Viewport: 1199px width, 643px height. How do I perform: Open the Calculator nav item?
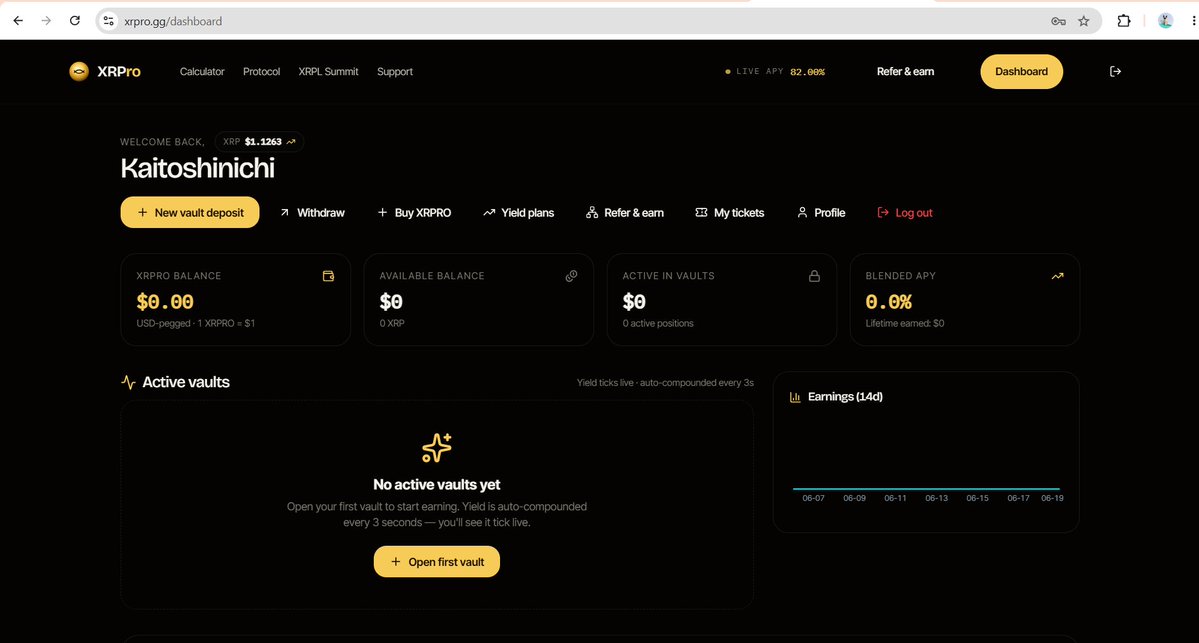click(x=202, y=71)
